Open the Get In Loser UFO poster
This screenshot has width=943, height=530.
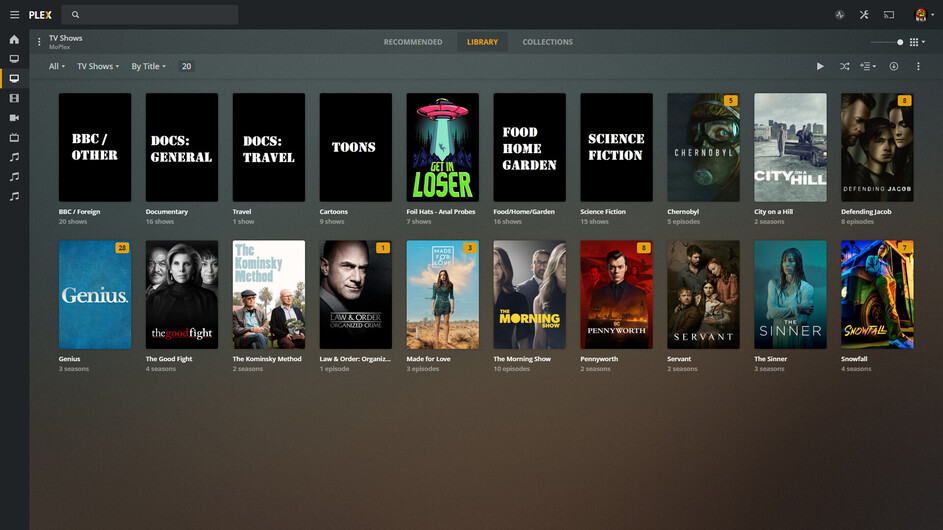coord(443,147)
